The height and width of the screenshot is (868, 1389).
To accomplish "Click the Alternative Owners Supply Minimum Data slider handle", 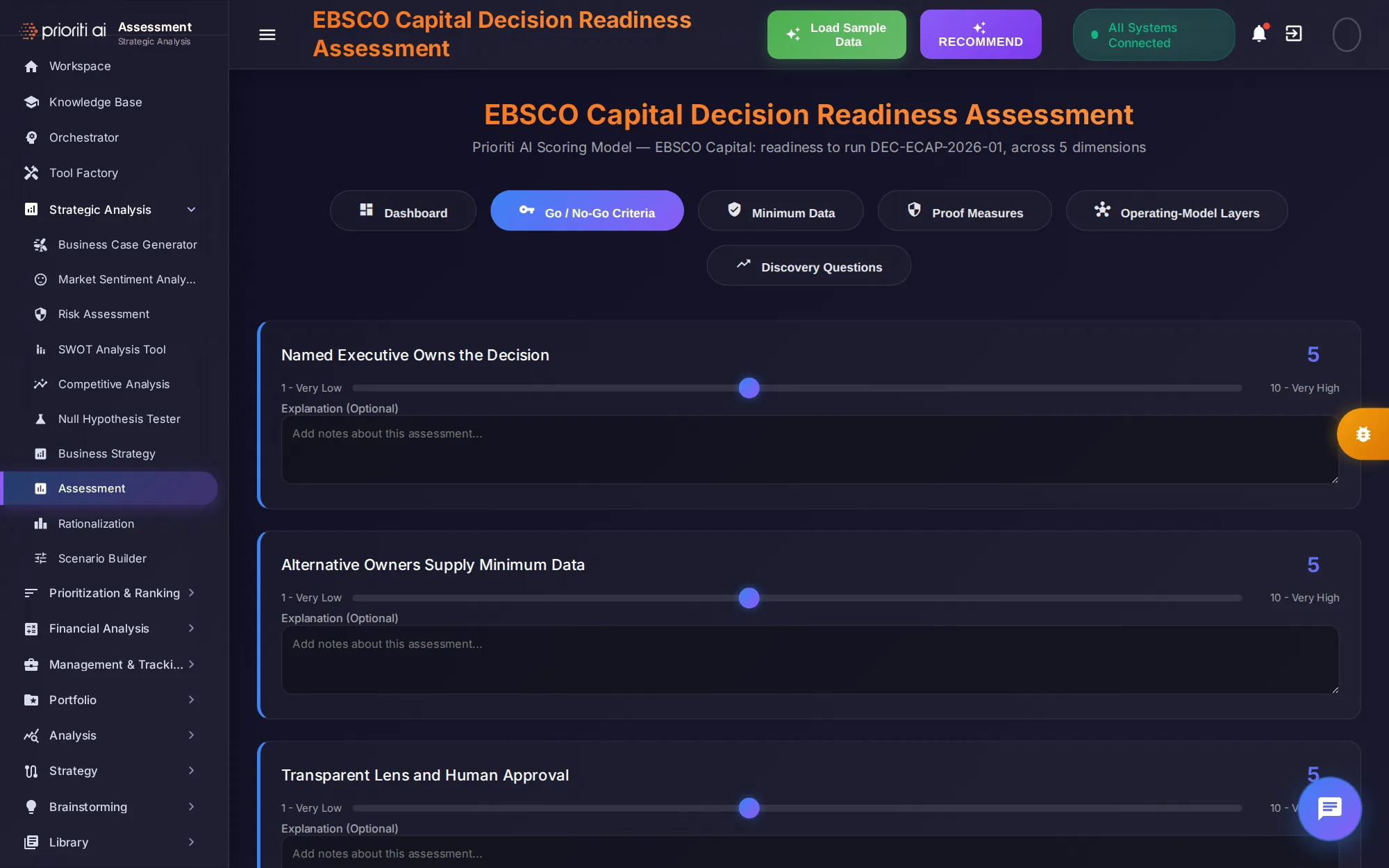I will click(x=749, y=598).
